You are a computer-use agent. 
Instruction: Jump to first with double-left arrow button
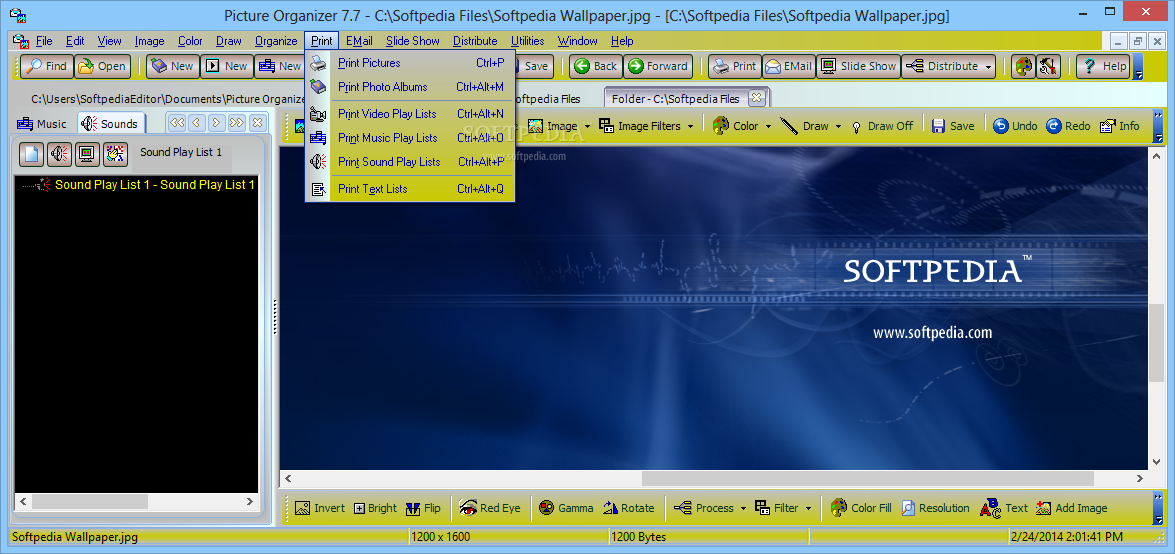pyautogui.click(x=176, y=122)
